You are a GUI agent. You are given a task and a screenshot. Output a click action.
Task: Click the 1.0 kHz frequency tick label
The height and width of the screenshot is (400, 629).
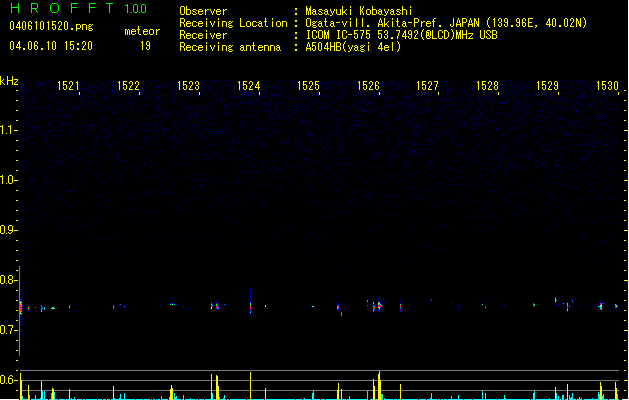pos(7,180)
